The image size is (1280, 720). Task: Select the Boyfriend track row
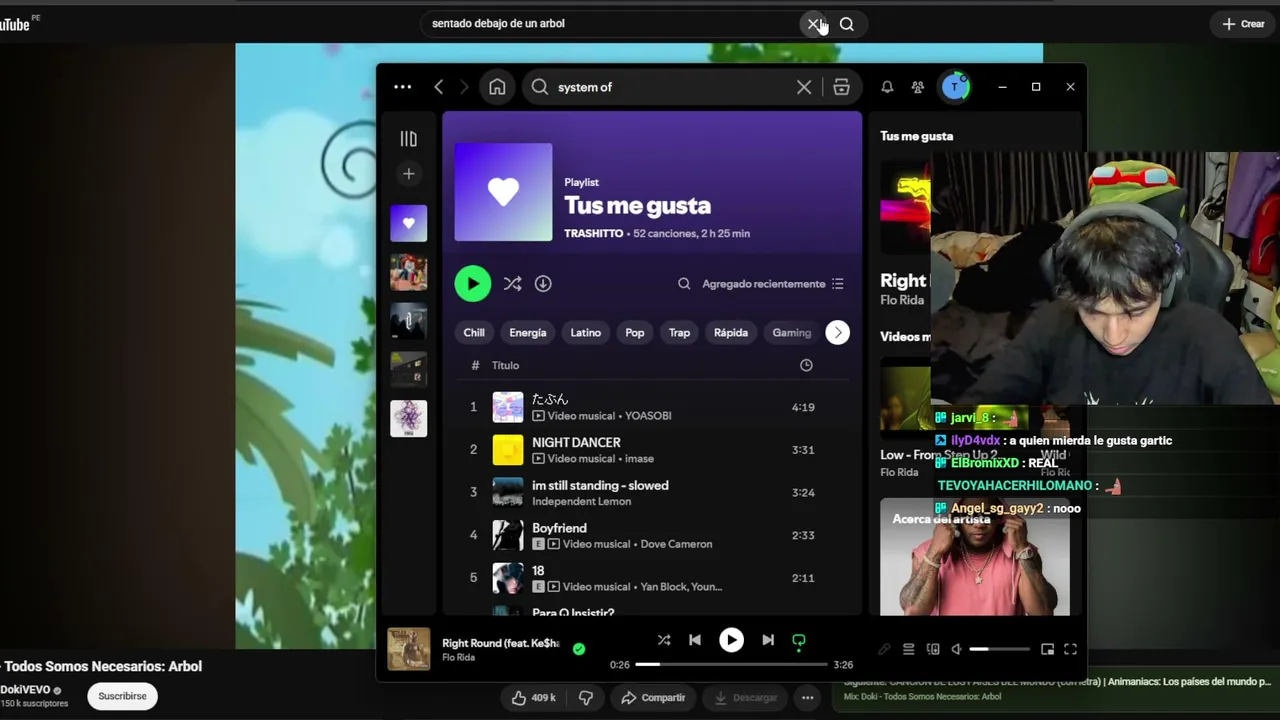652,535
